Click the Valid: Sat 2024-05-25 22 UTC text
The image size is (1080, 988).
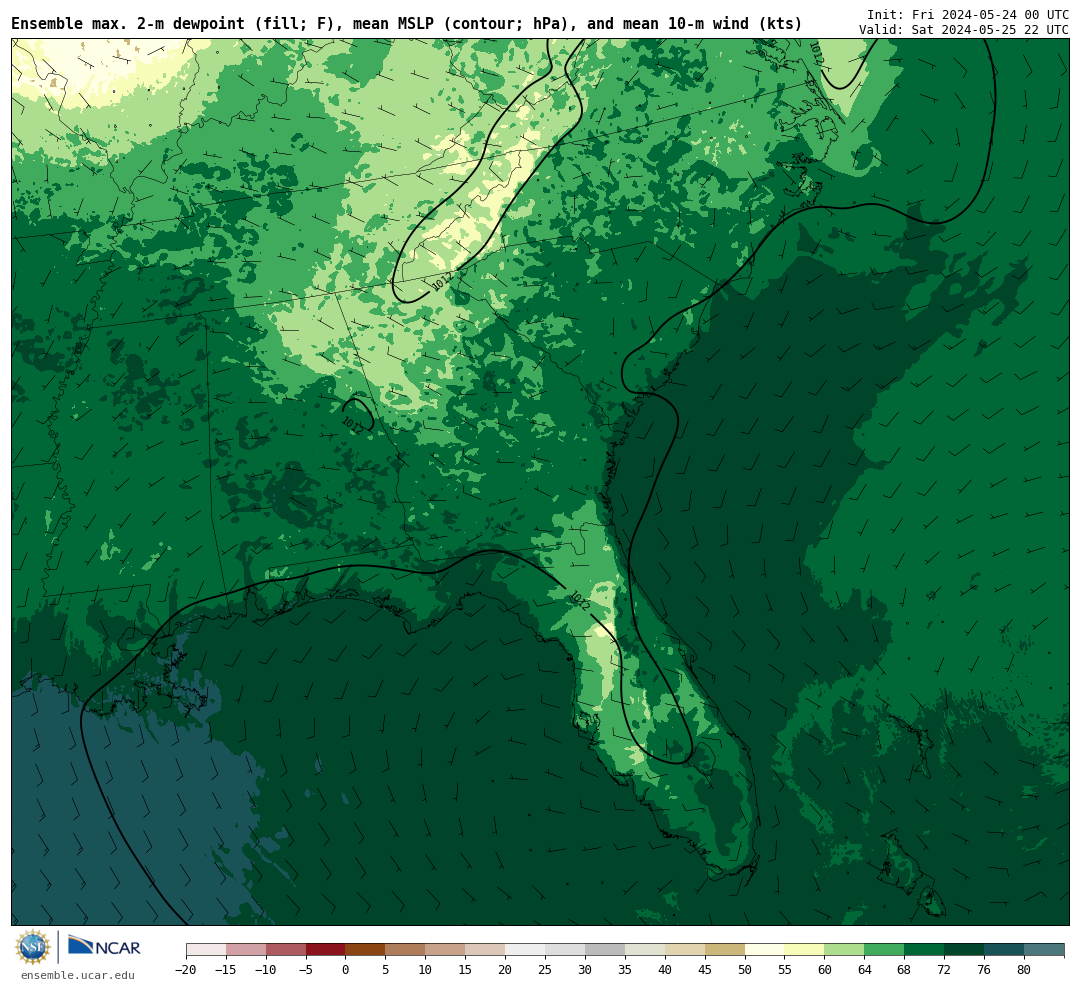964,30
